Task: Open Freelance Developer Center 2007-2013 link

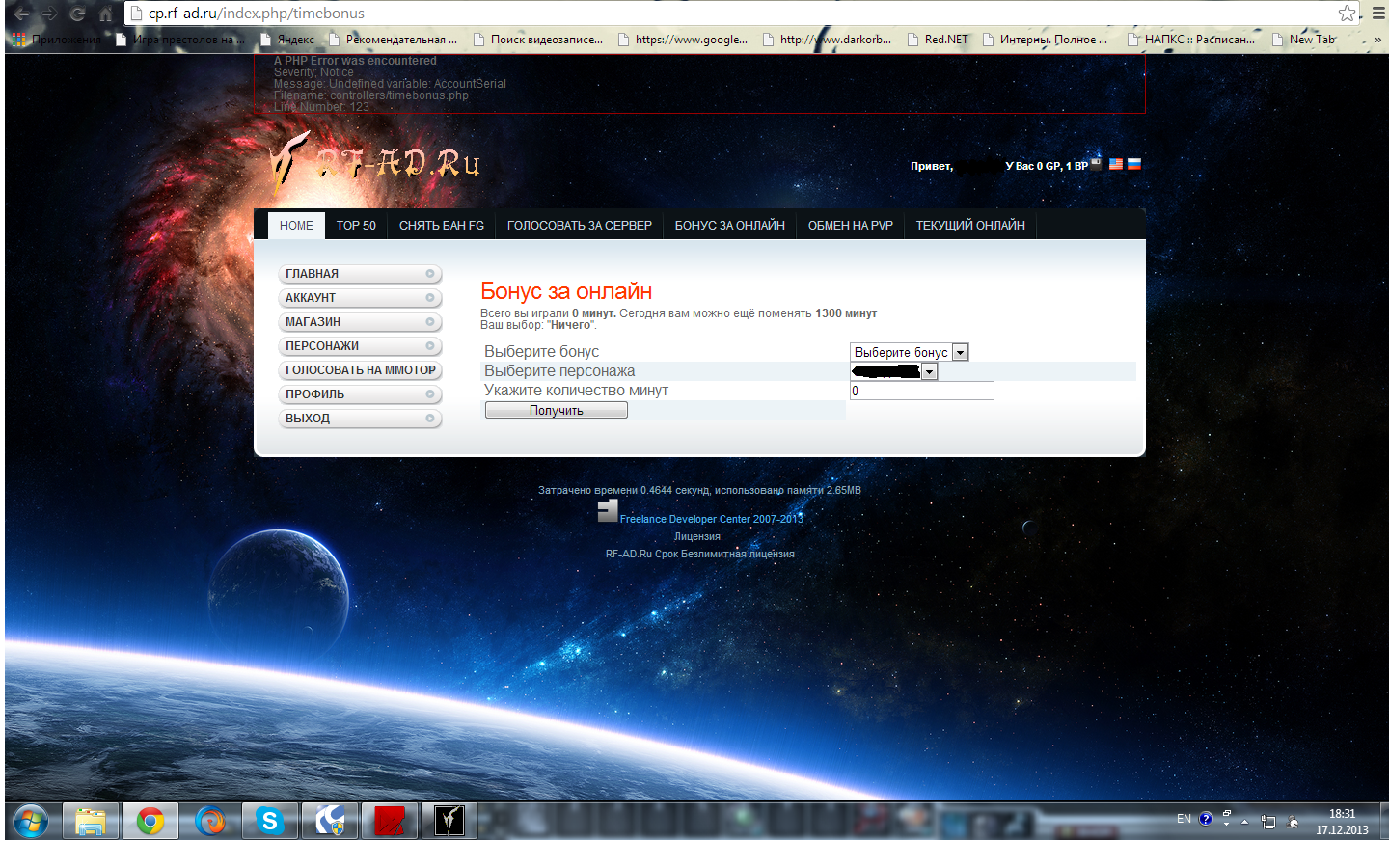Action: coord(712,519)
